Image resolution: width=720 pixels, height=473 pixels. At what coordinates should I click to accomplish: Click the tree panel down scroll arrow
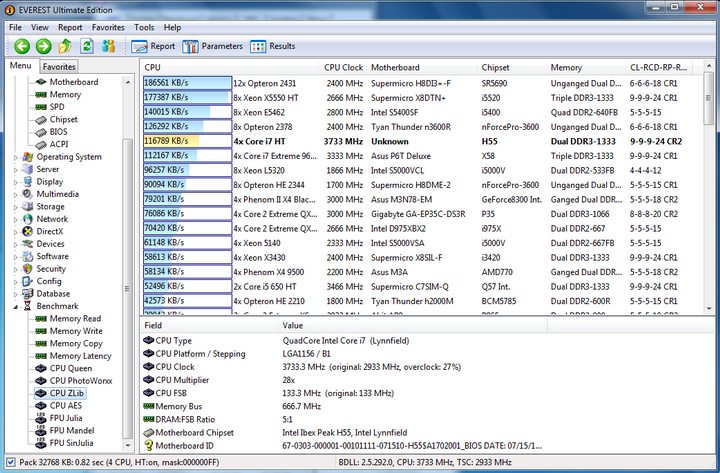click(x=128, y=445)
